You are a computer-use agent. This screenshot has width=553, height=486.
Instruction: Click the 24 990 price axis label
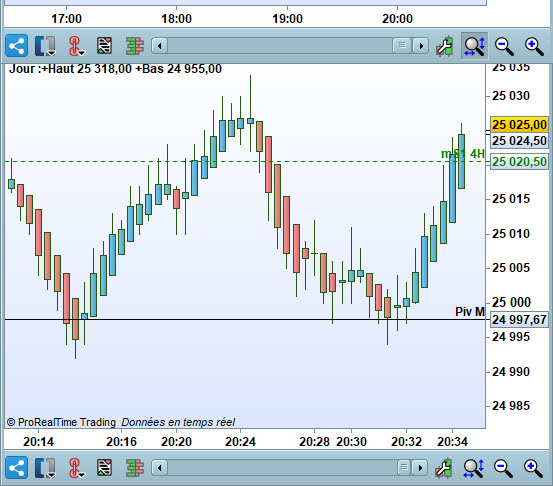(511, 372)
